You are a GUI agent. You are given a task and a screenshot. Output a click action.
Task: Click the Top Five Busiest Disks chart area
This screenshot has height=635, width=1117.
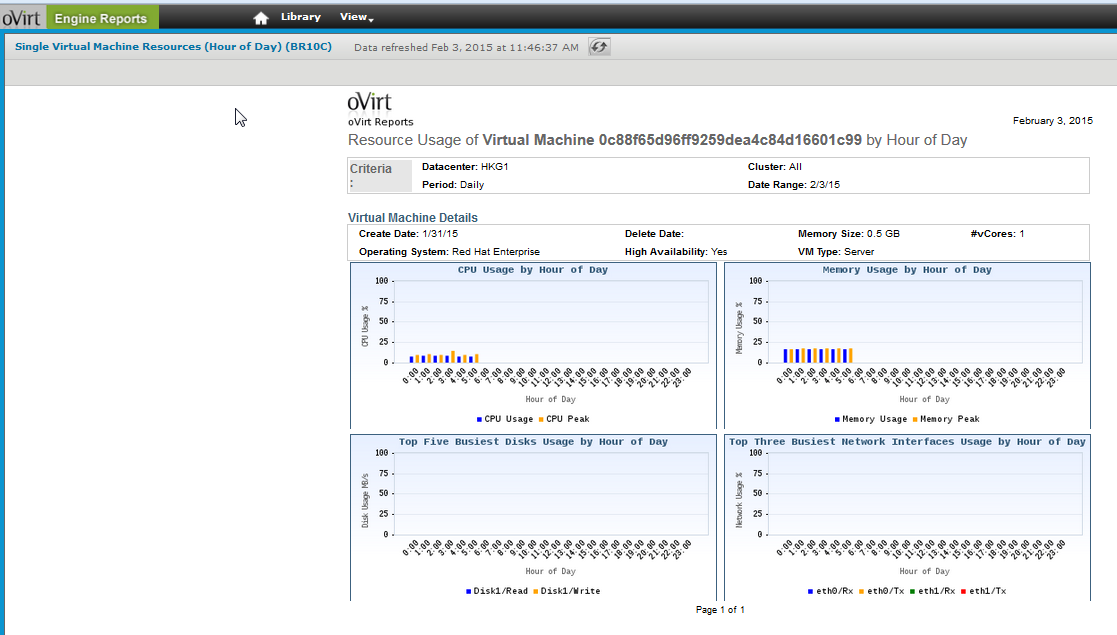[550, 493]
